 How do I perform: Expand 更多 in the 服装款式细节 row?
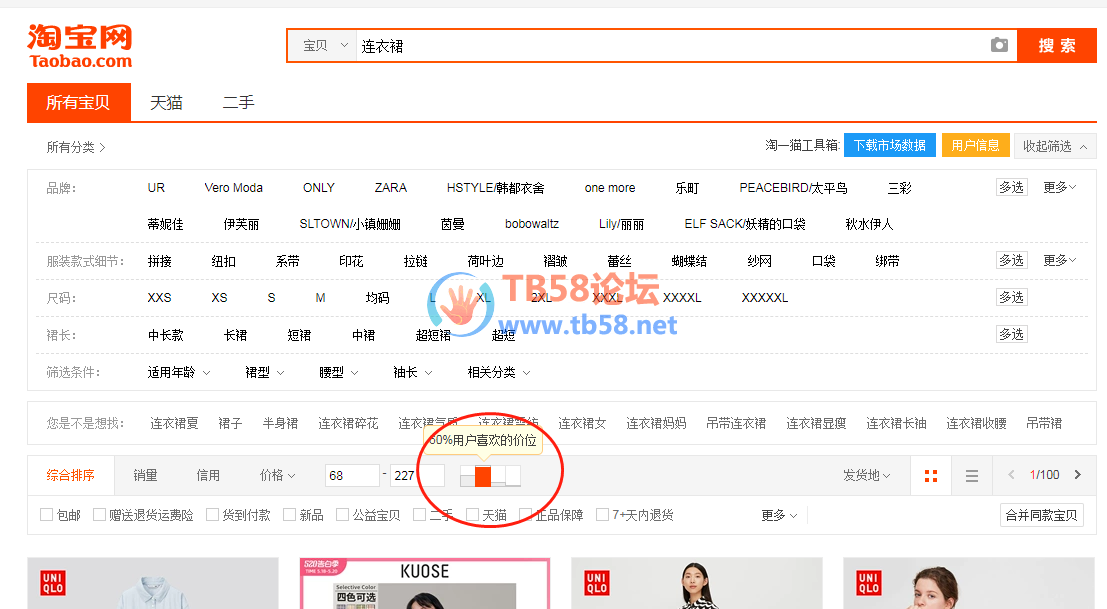(x=1060, y=260)
